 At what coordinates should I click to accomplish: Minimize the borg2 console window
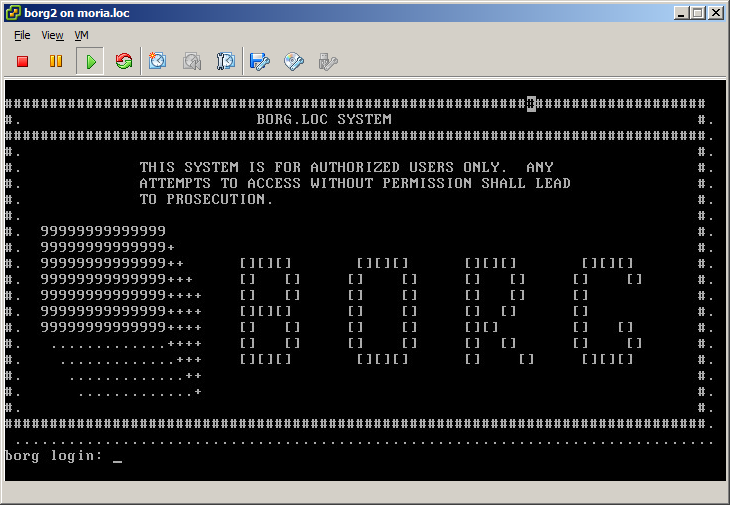[682, 13]
